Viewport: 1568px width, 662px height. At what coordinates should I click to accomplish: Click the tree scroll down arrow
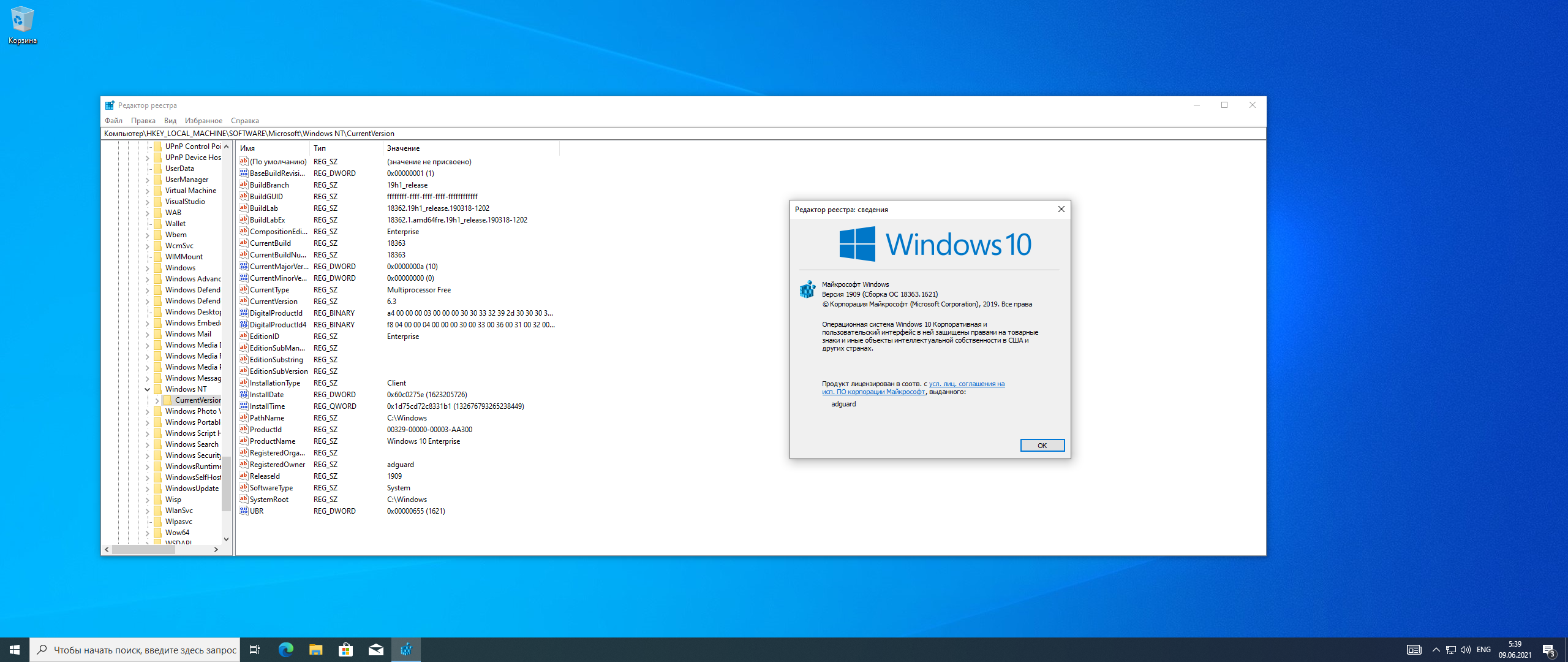tap(226, 539)
